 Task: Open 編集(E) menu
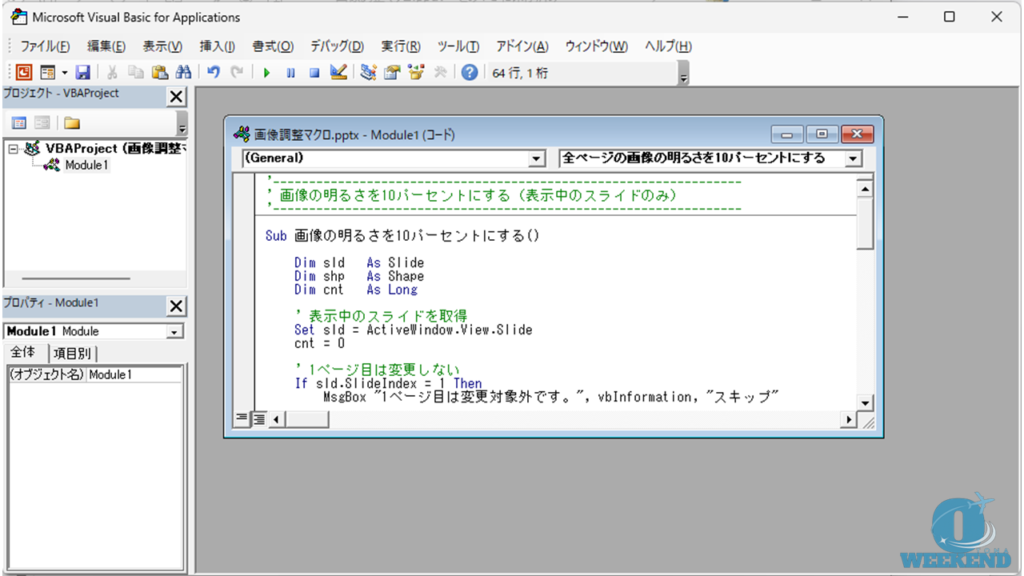click(106, 46)
